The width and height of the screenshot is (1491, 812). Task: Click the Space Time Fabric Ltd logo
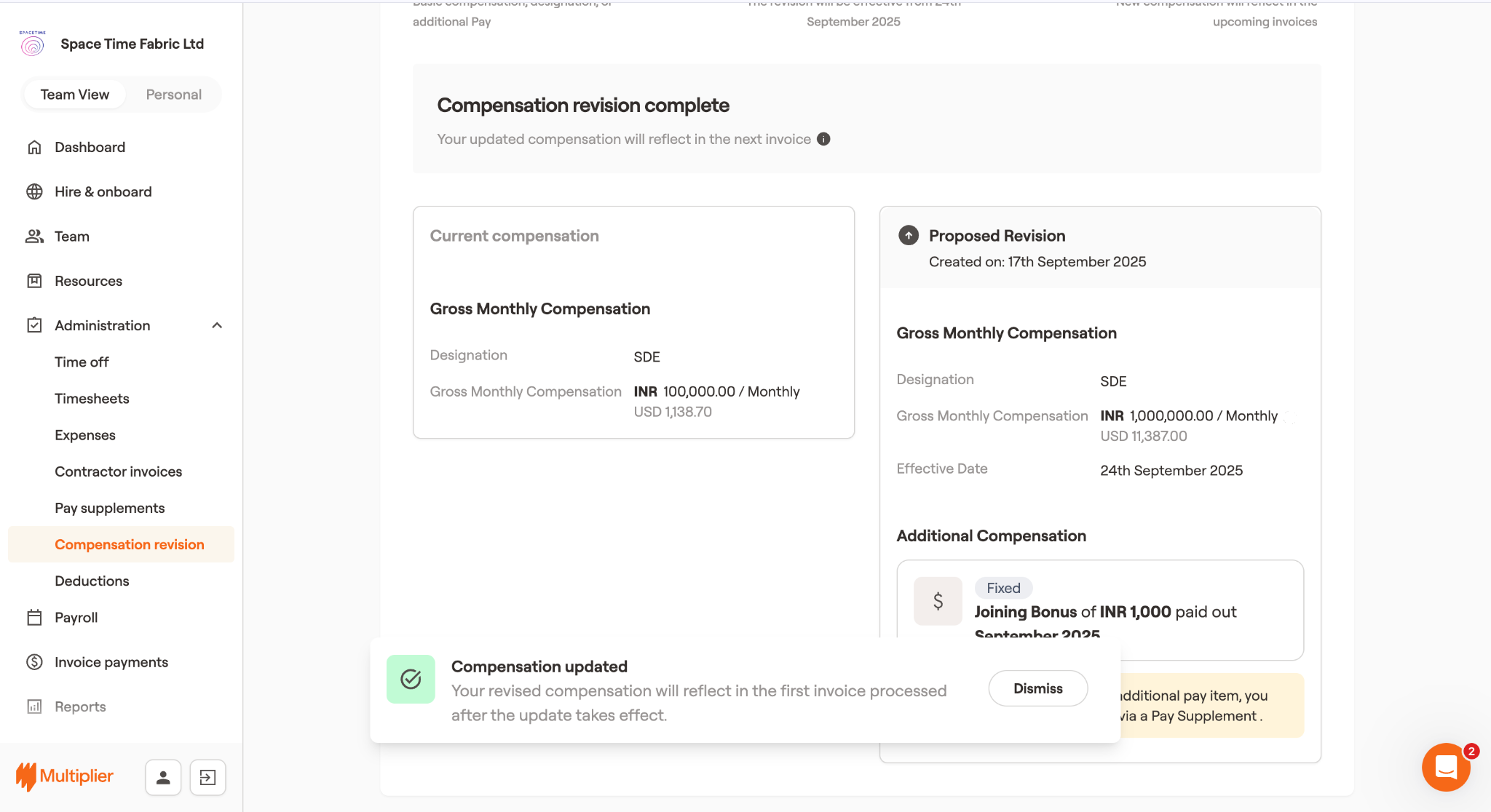33,44
